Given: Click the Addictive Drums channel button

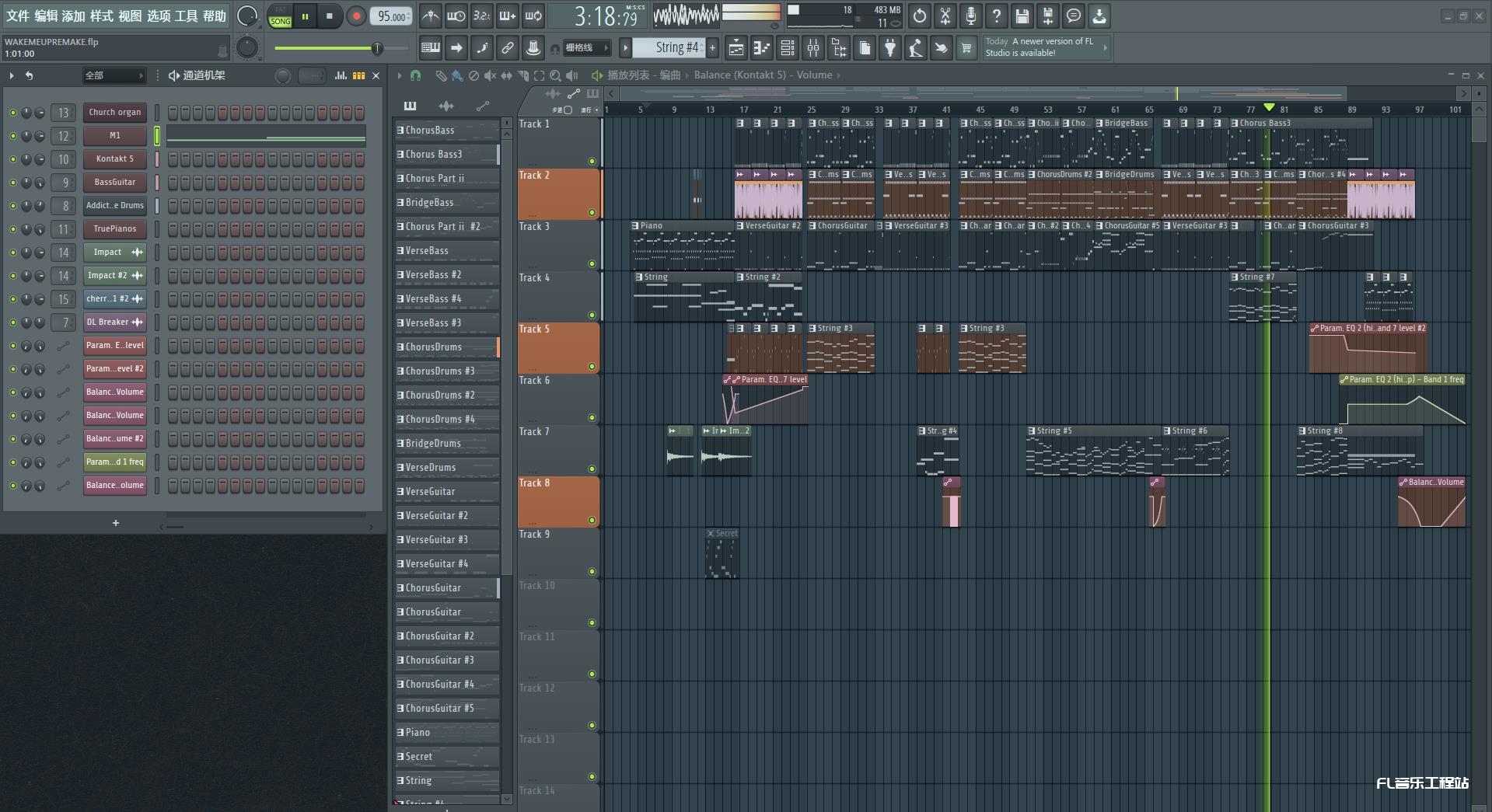Looking at the screenshot, I should 115,205.
